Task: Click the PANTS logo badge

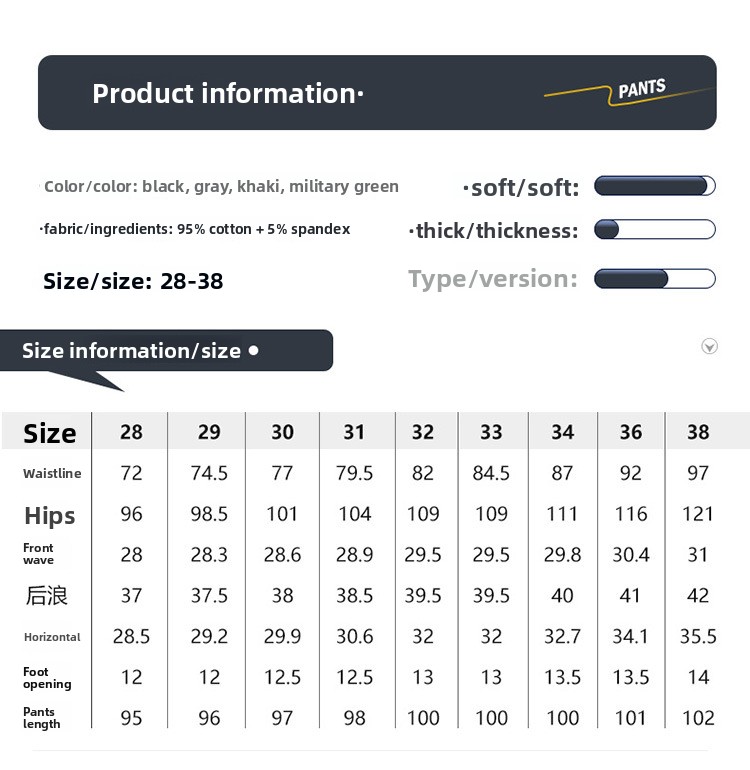Action: [628, 91]
